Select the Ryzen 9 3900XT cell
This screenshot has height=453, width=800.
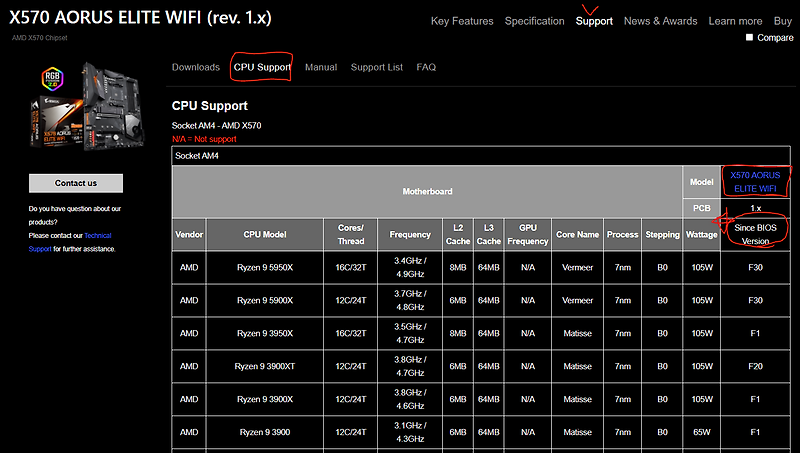[265, 366]
